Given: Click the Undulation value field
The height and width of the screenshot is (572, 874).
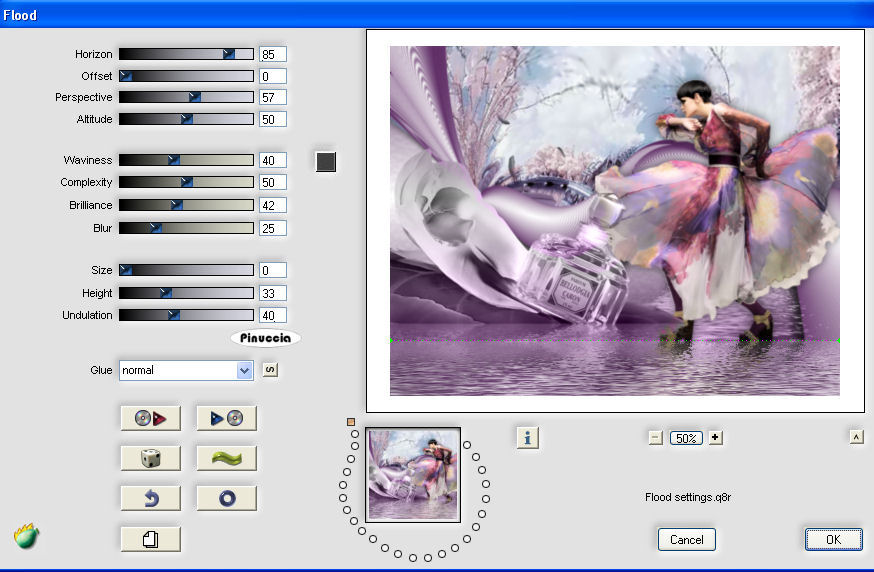Looking at the screenshot, I should pyautogui.click(x=273, y=315).
